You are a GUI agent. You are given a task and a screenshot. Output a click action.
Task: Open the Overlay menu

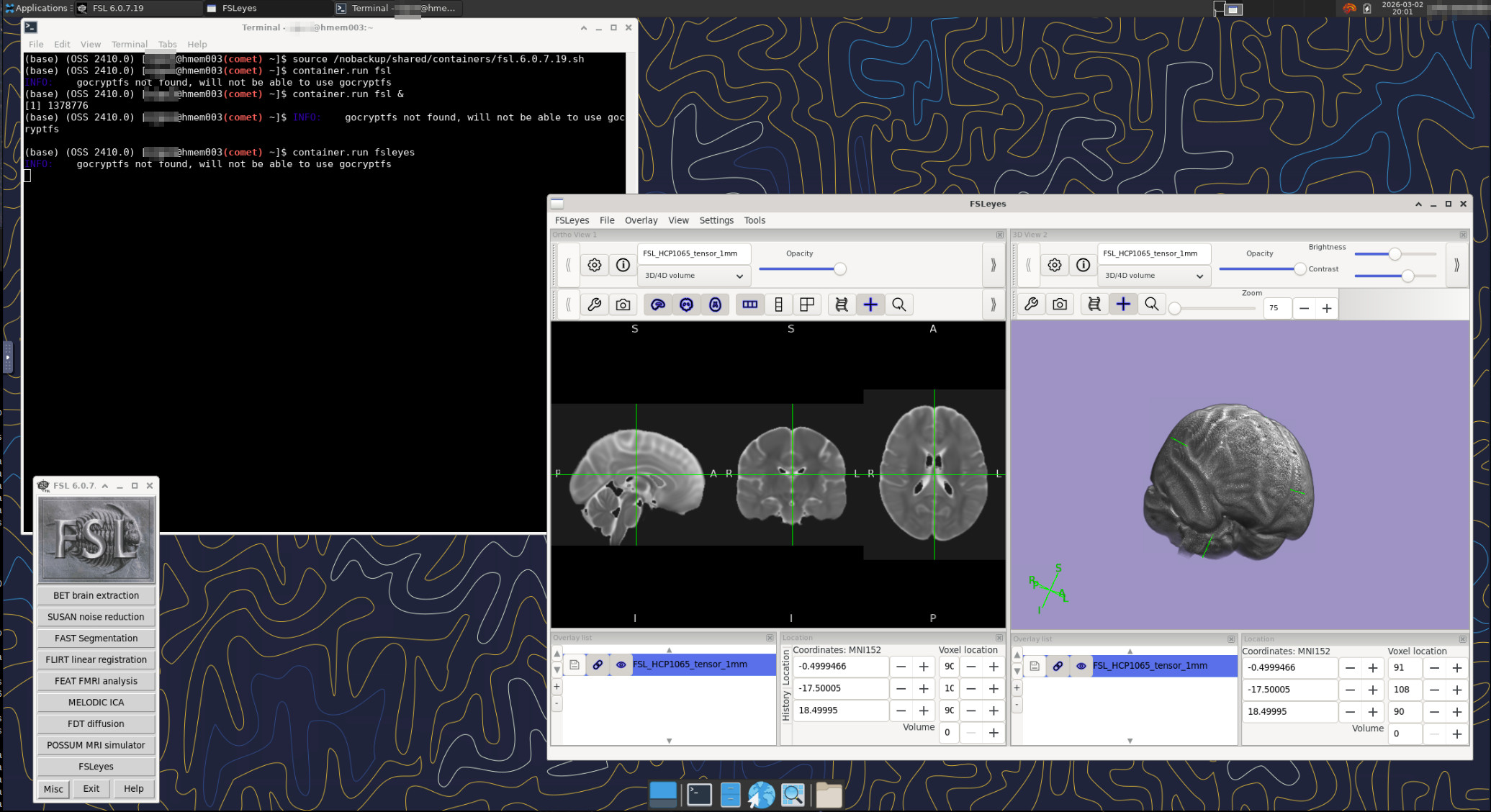point(641,220)
